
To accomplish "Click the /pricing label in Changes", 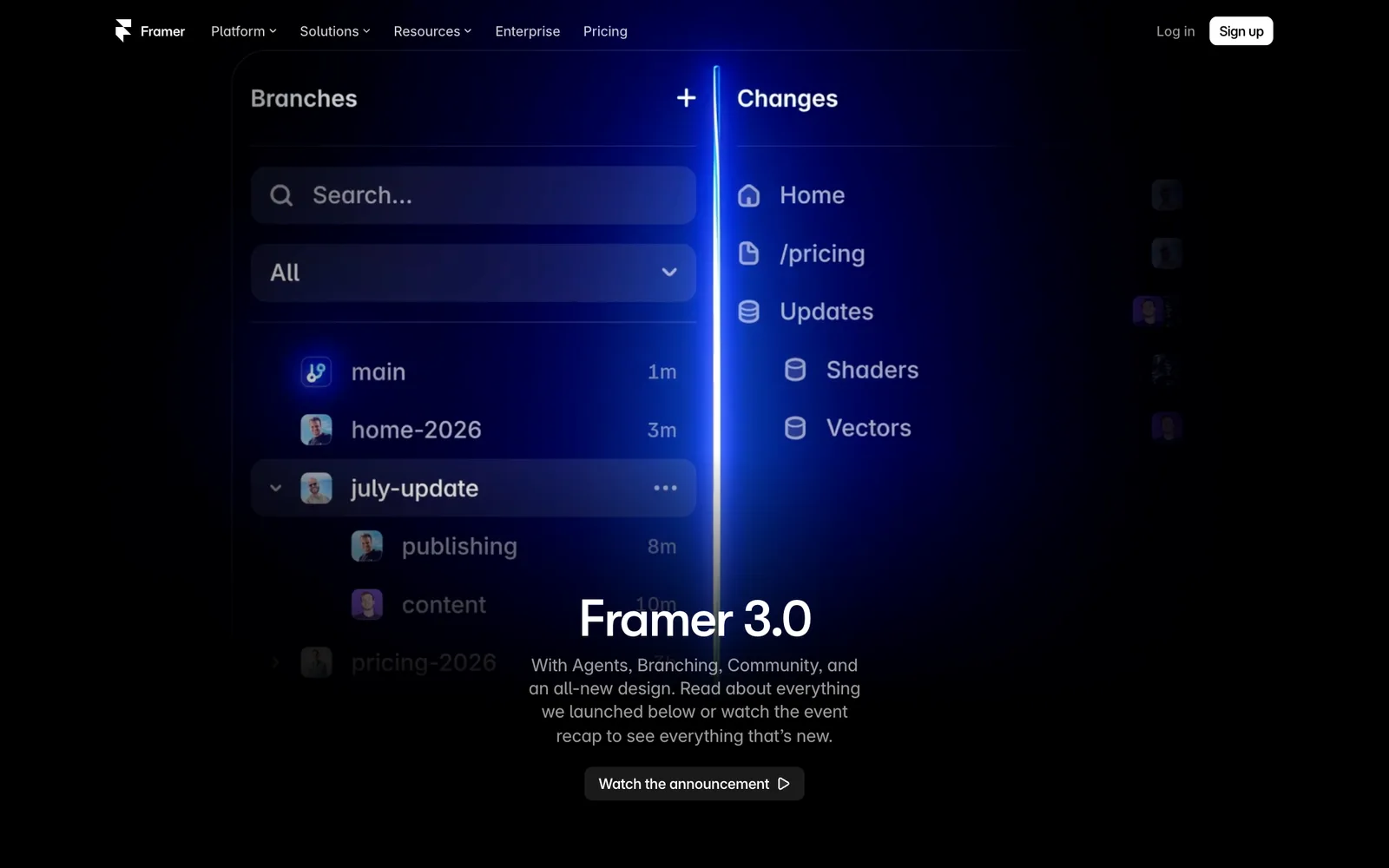I will tap(822, 254).
